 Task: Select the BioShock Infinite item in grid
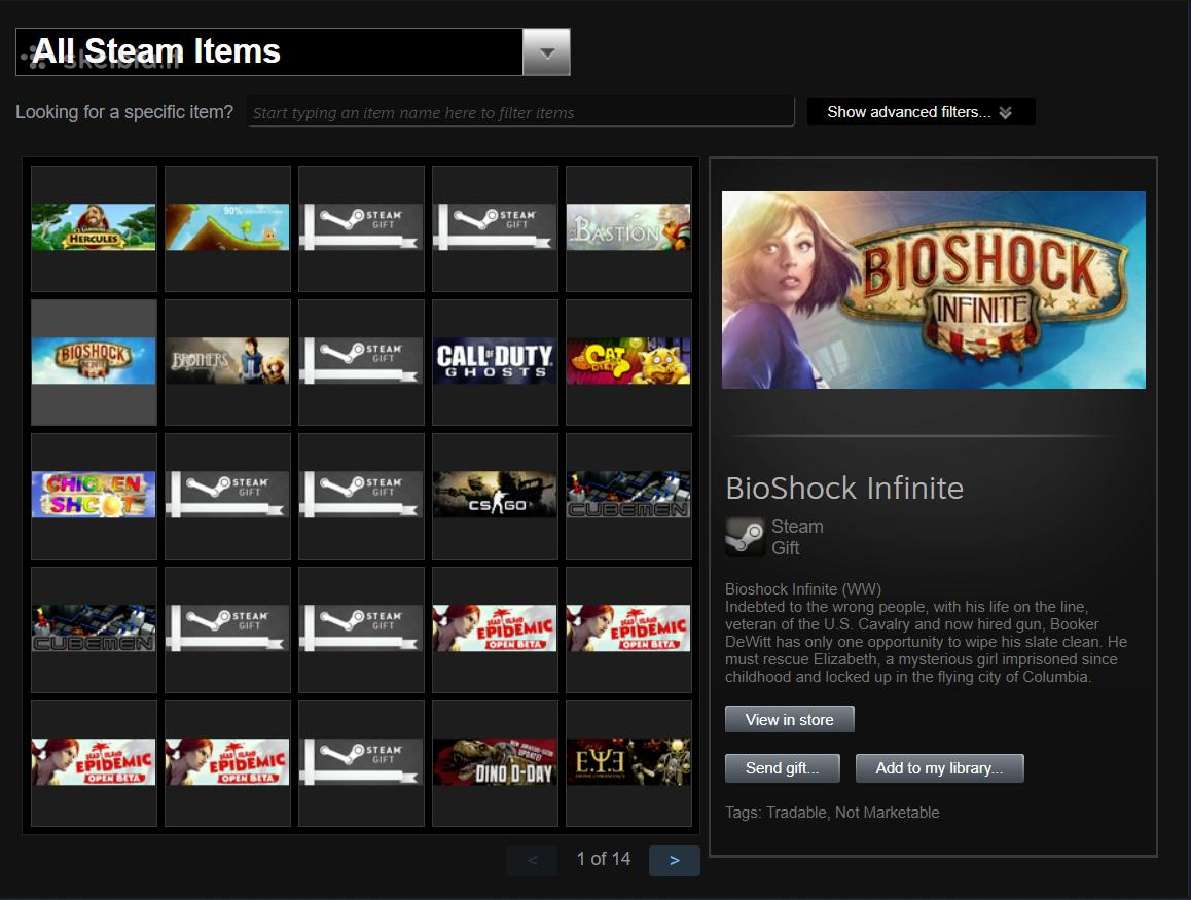[x=93, y=362]
